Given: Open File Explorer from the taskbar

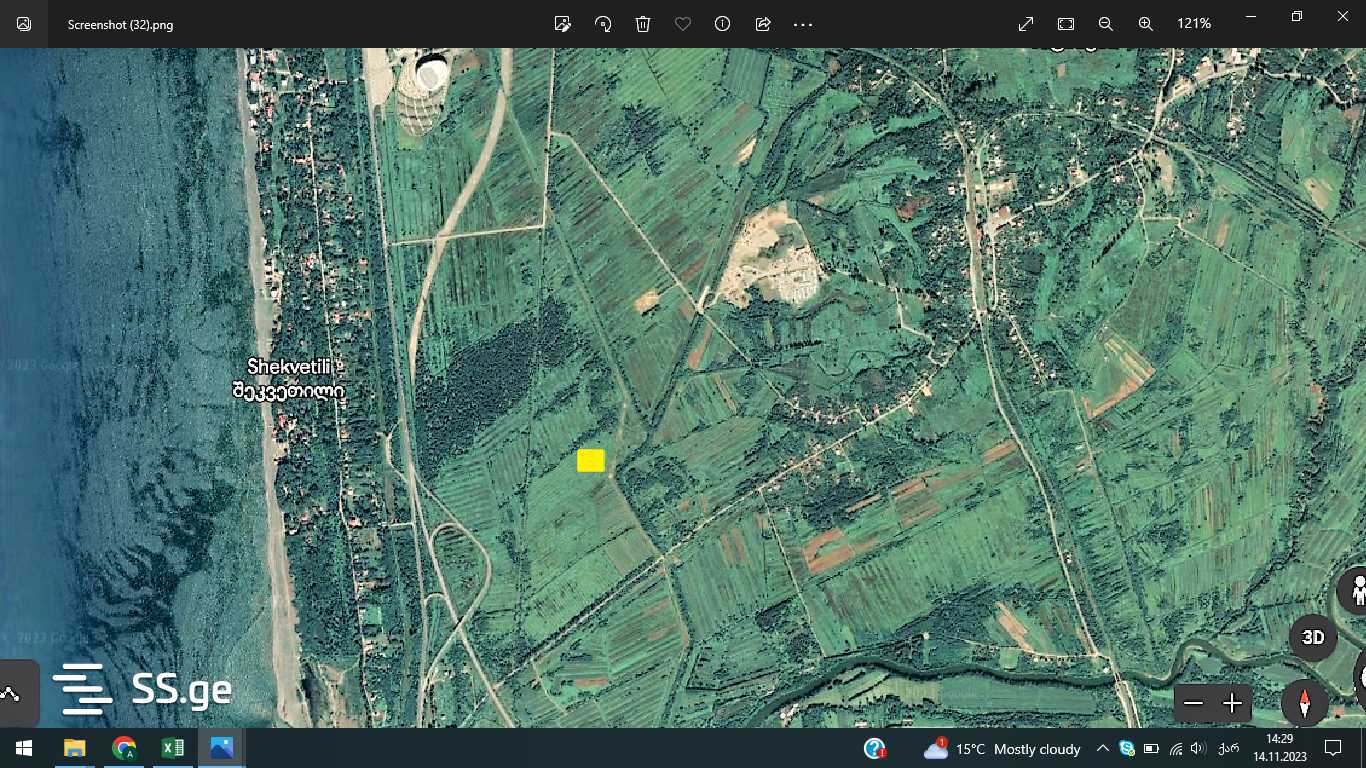Looking at the screenshot, I should [75, 748].
